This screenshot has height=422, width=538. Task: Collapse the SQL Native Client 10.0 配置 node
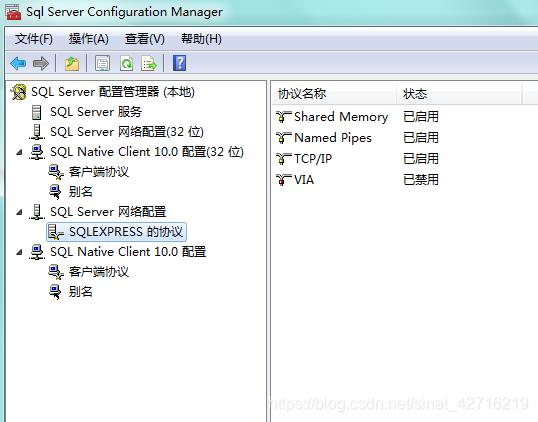point(20,252)
